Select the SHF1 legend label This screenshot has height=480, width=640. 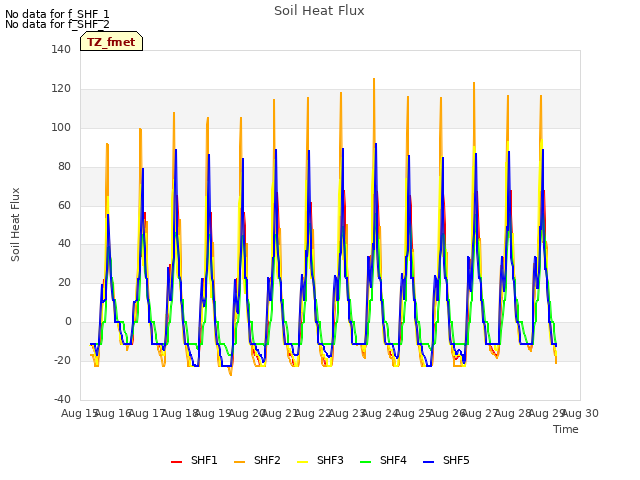(x=204, y=460)
